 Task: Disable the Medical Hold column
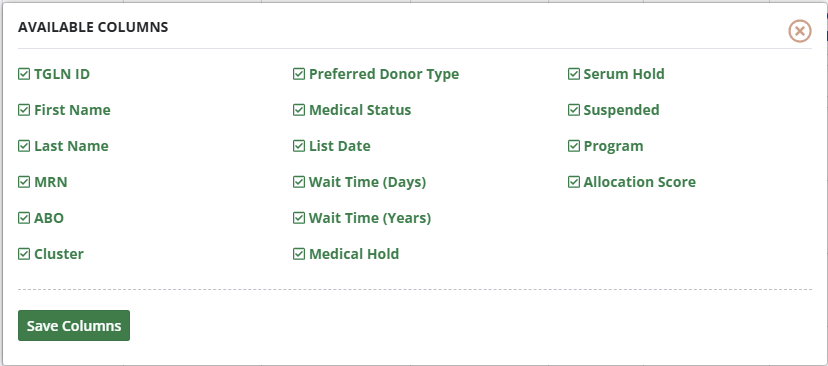pos(299,254)
